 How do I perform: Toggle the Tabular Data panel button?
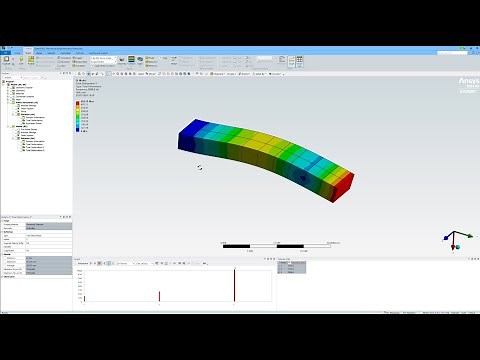[x=300, y=61]
